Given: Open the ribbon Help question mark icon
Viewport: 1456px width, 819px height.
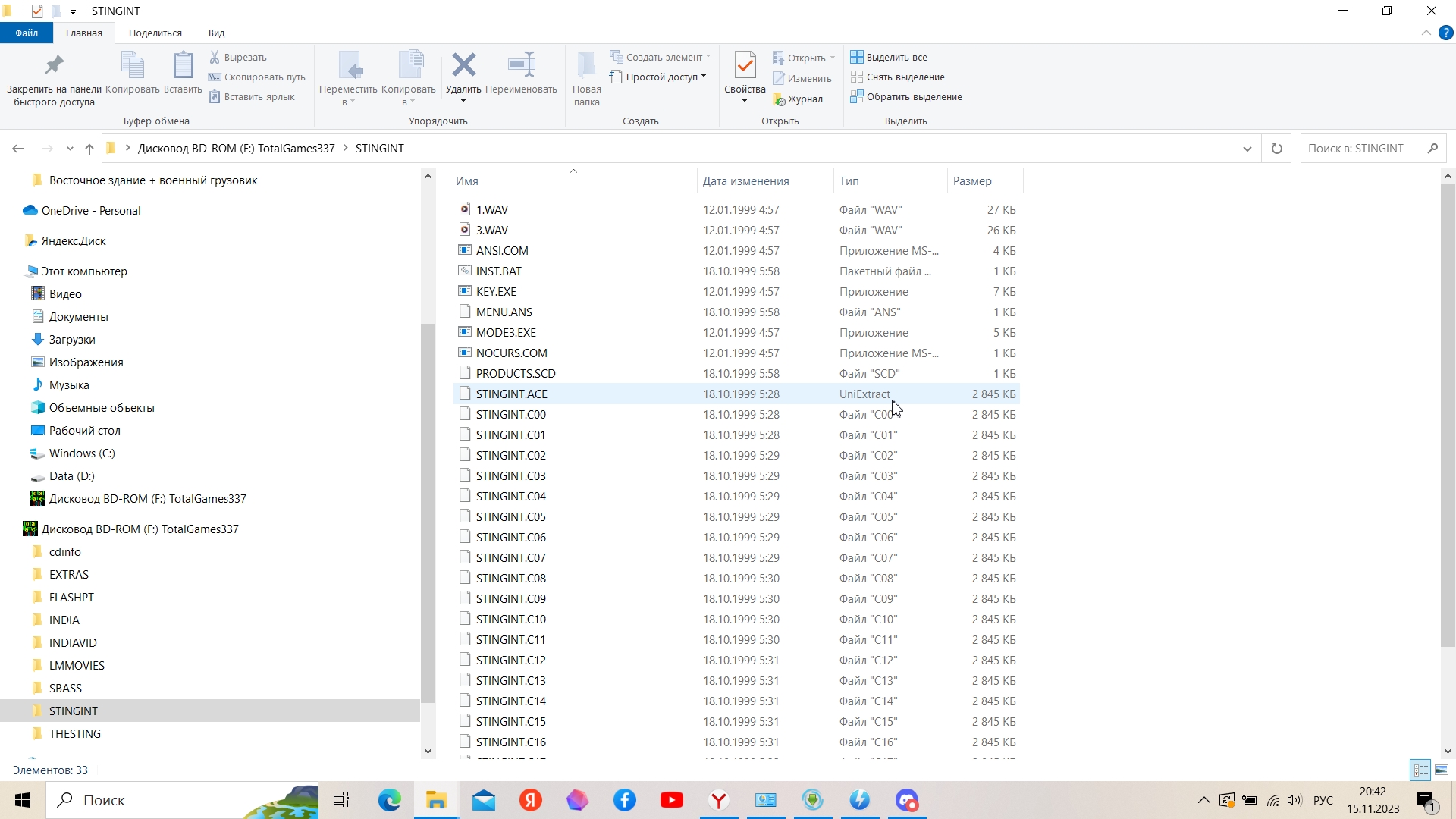Looking at the screenshot, I should tap(1446, 33).
